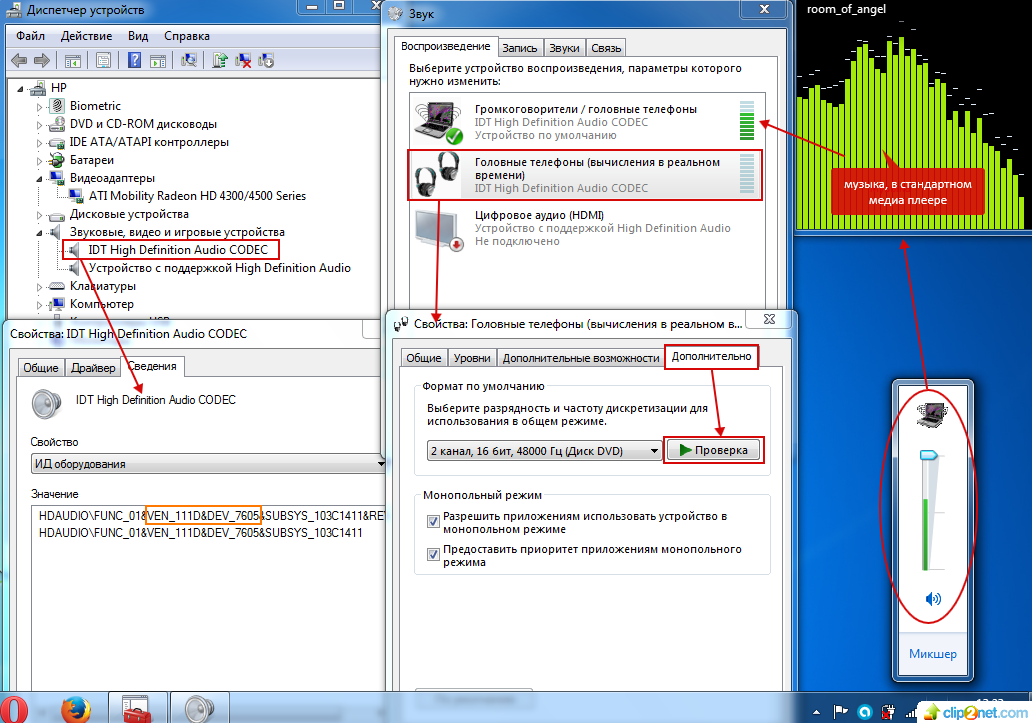Screen dimensions: 1032x723
Task: Expand the Biometric category
Action: [39, 107]
